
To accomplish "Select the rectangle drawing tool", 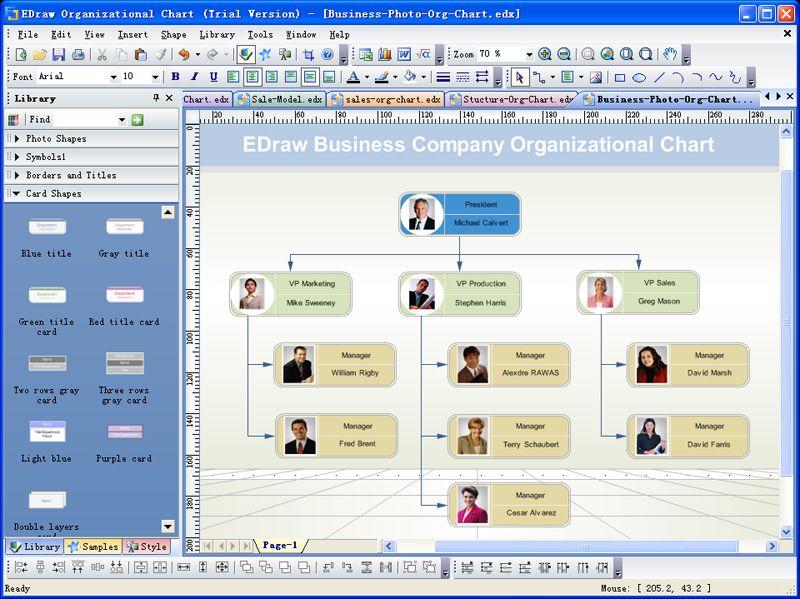I will pyautogui.click(x=620, y=78).
